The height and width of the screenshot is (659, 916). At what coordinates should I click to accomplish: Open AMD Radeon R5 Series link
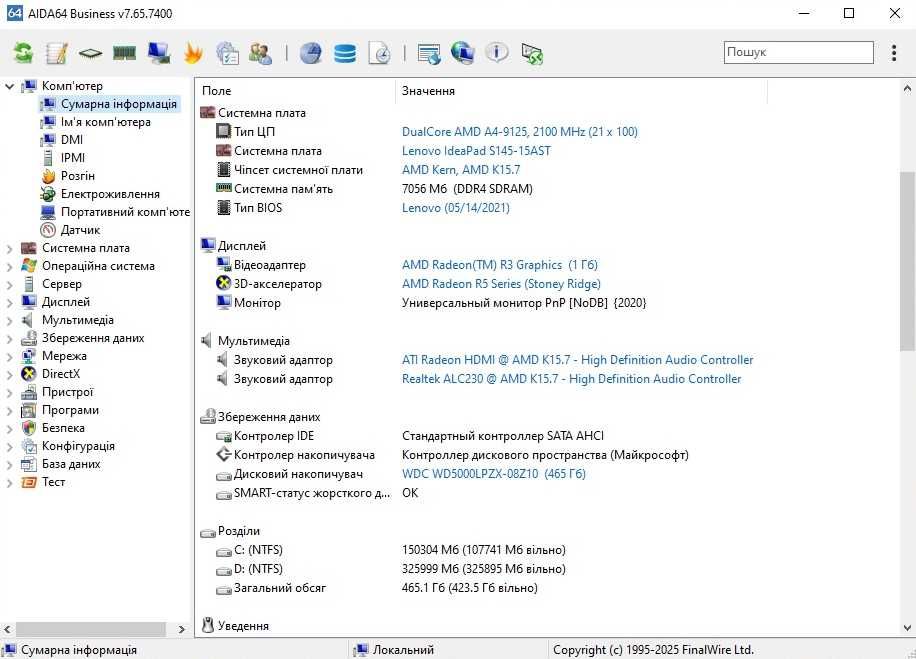pos(501,284)
